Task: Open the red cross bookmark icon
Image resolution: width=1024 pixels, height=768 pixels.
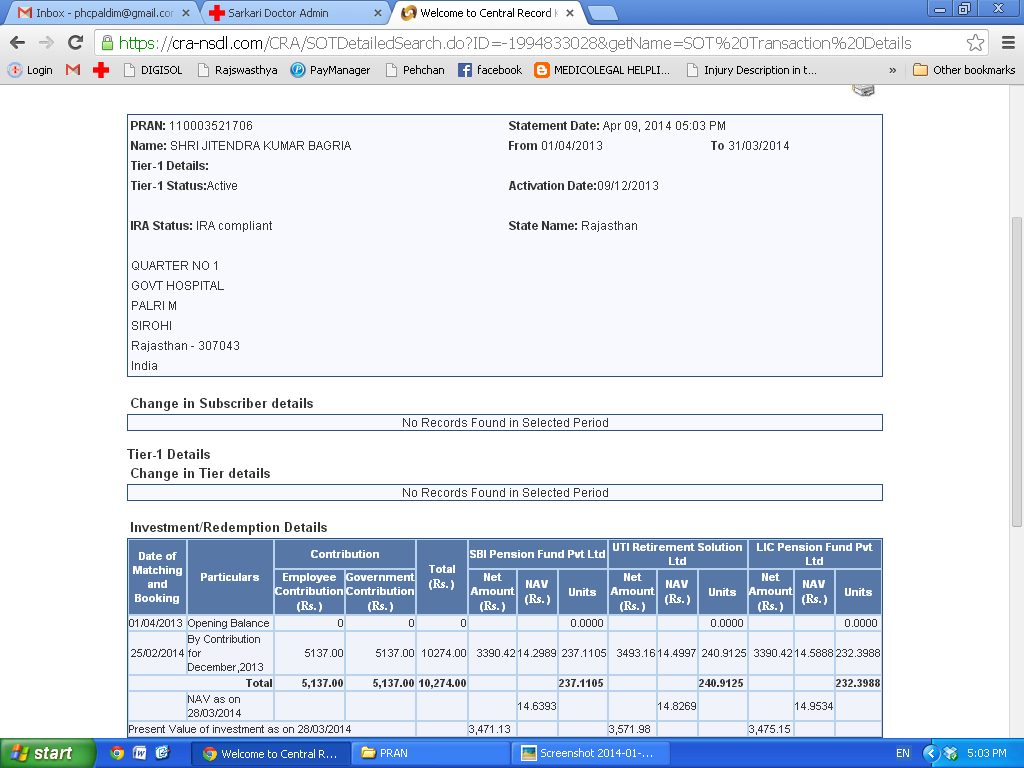Action: point(101,70)
